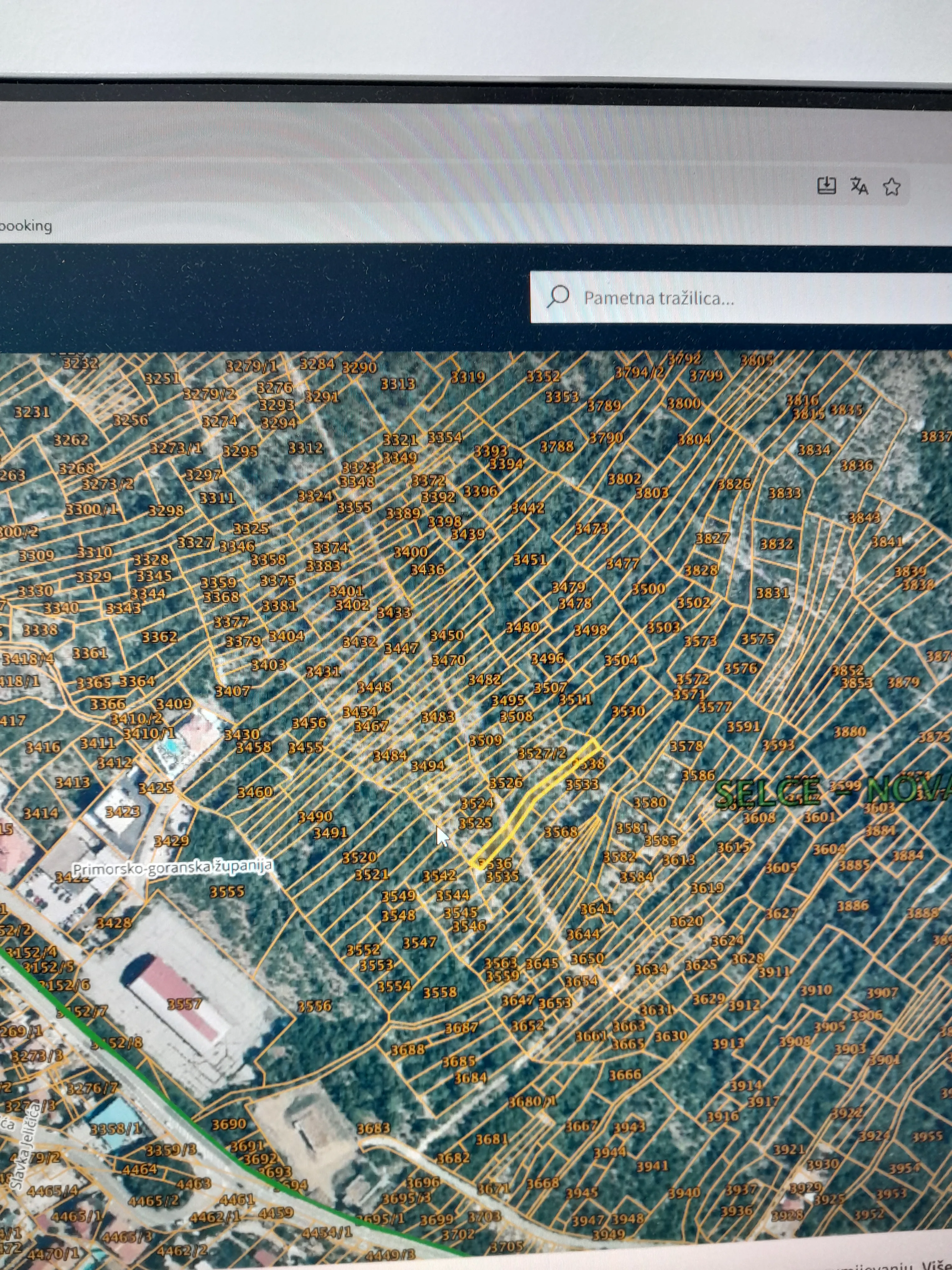
Task: Click parcel 3423 on the building
Action: pyautogui.click(x=122, y=811)
